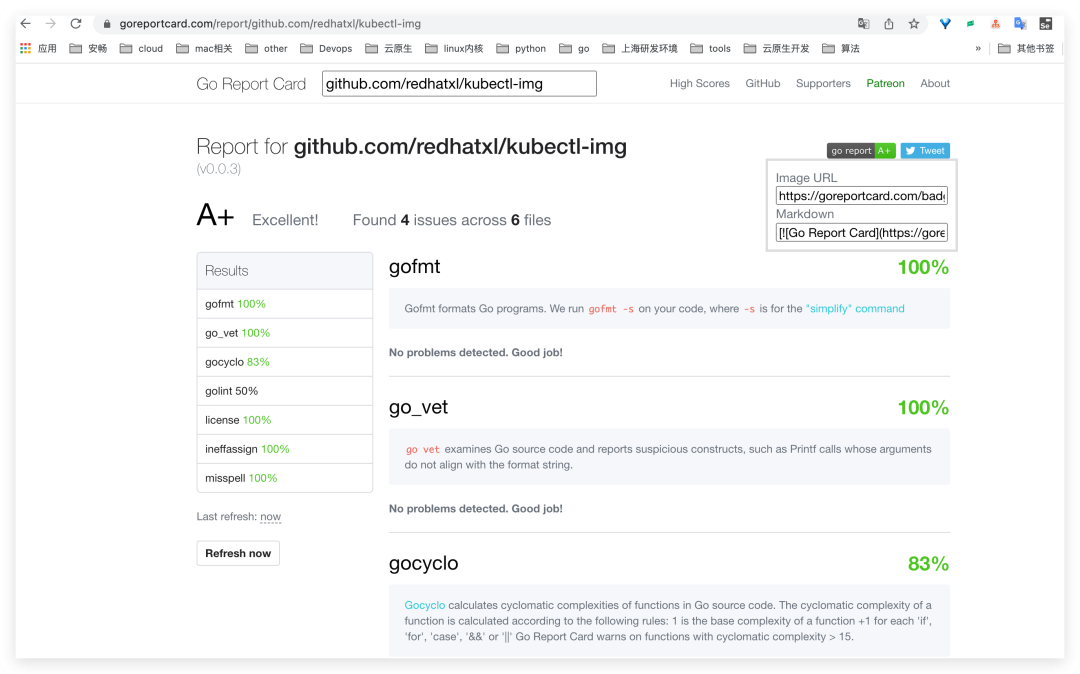Click the gocyclo section heading

[x=423, y=564]
